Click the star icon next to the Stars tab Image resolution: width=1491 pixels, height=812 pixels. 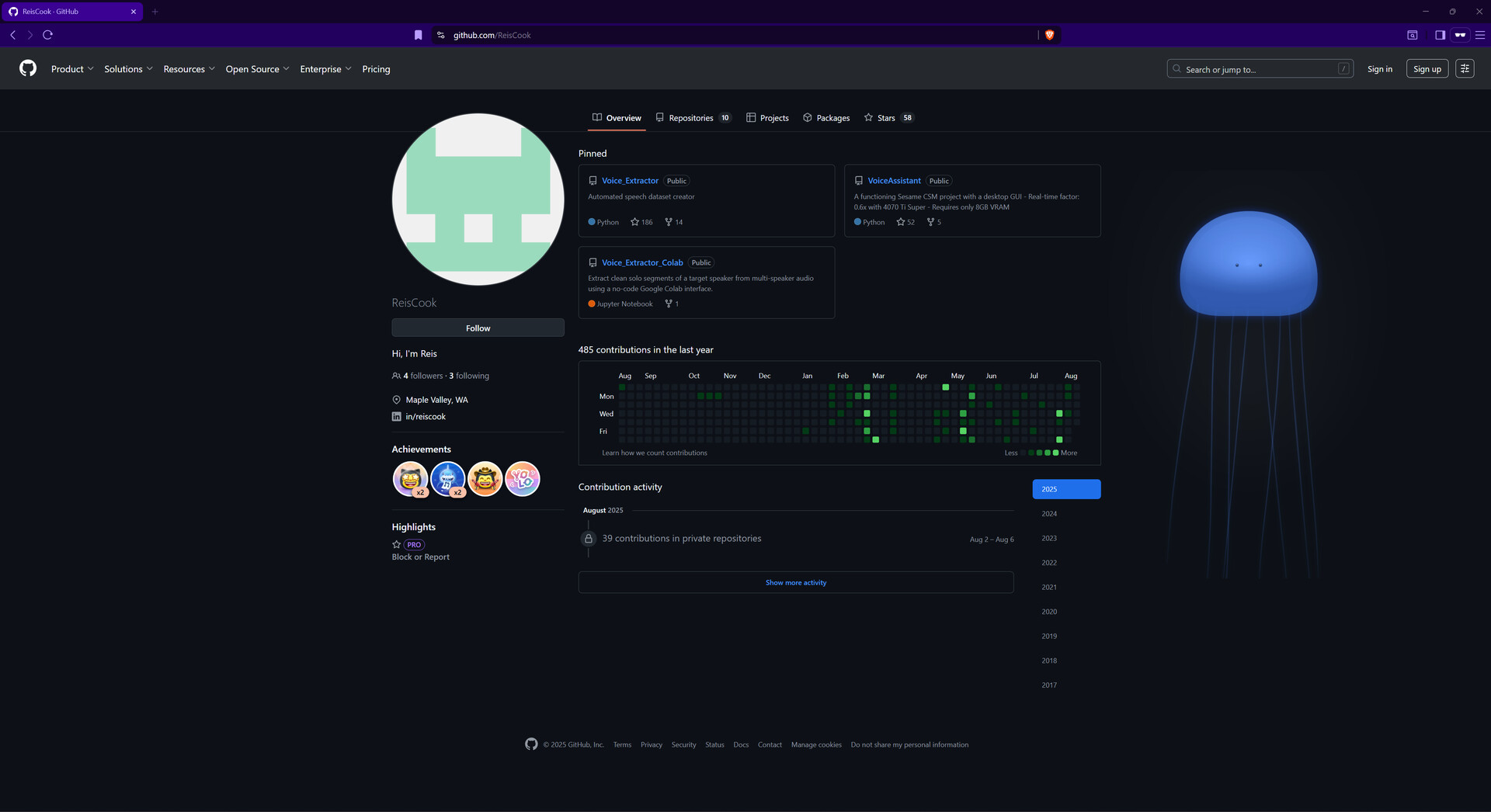(867, 117)
